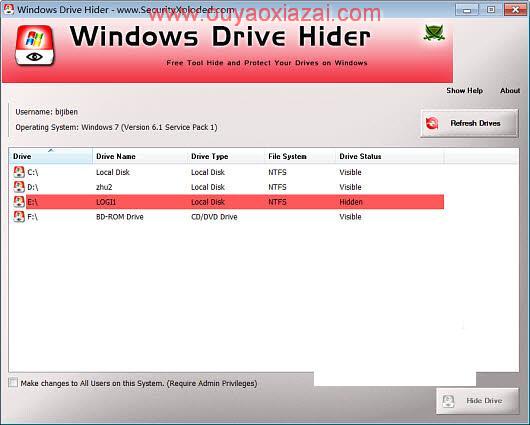Click the Windows Drive Hider logo icon

(x=34, y=46)
